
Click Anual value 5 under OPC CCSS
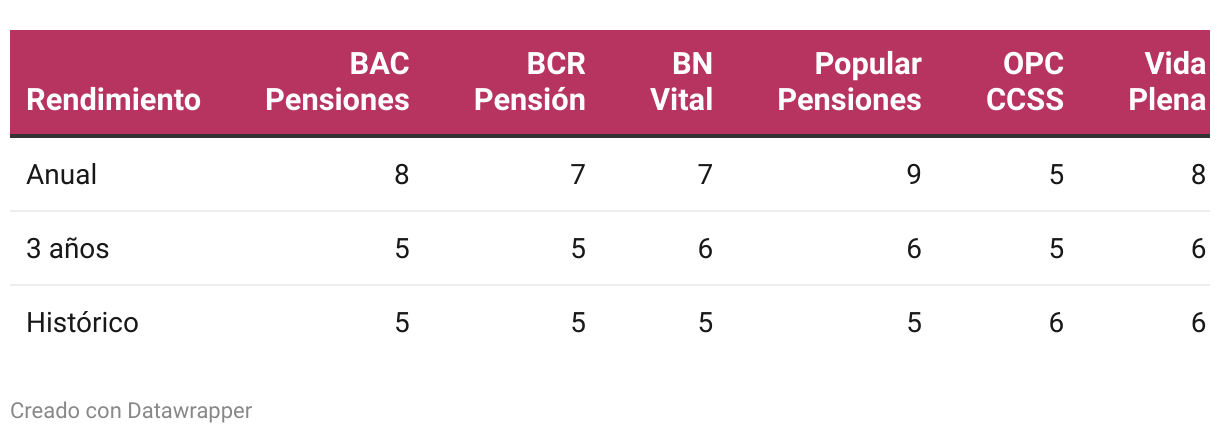[x=1057, y=174]
